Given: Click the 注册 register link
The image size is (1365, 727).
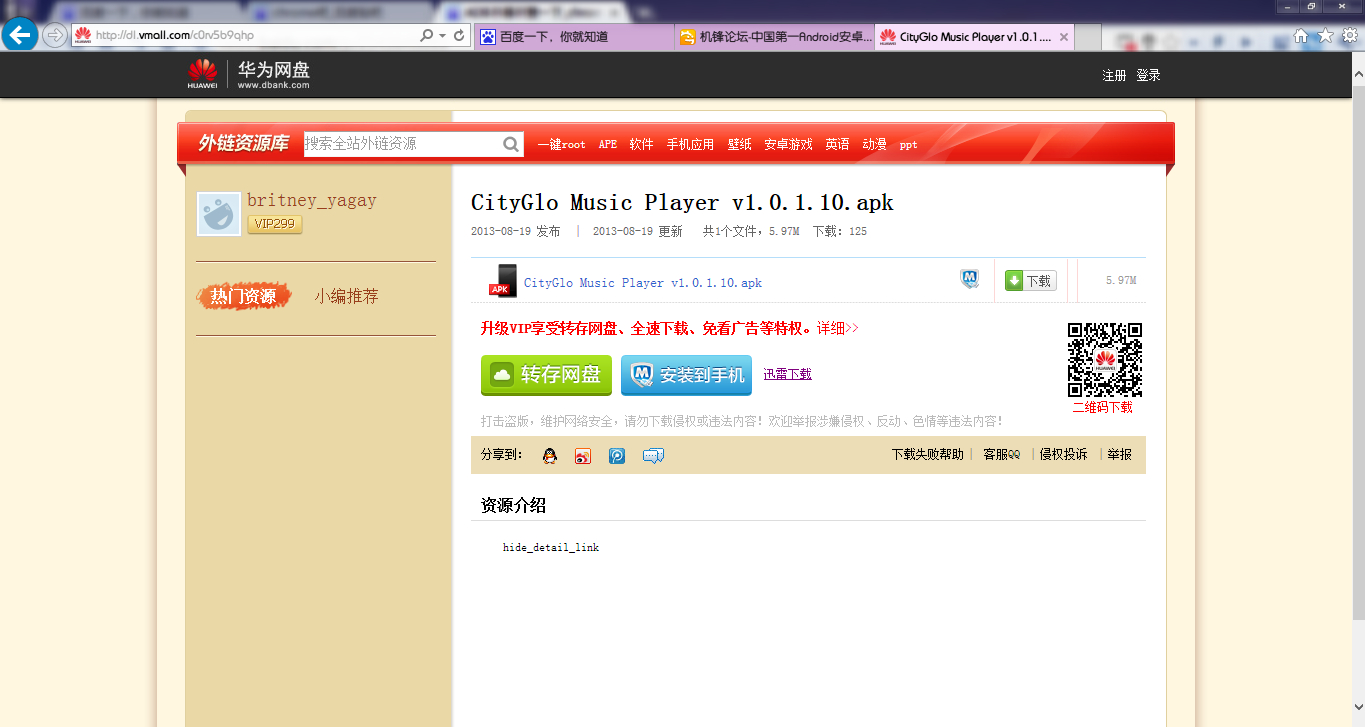Looking at the screenshot, I should (x=1114, y=76).
